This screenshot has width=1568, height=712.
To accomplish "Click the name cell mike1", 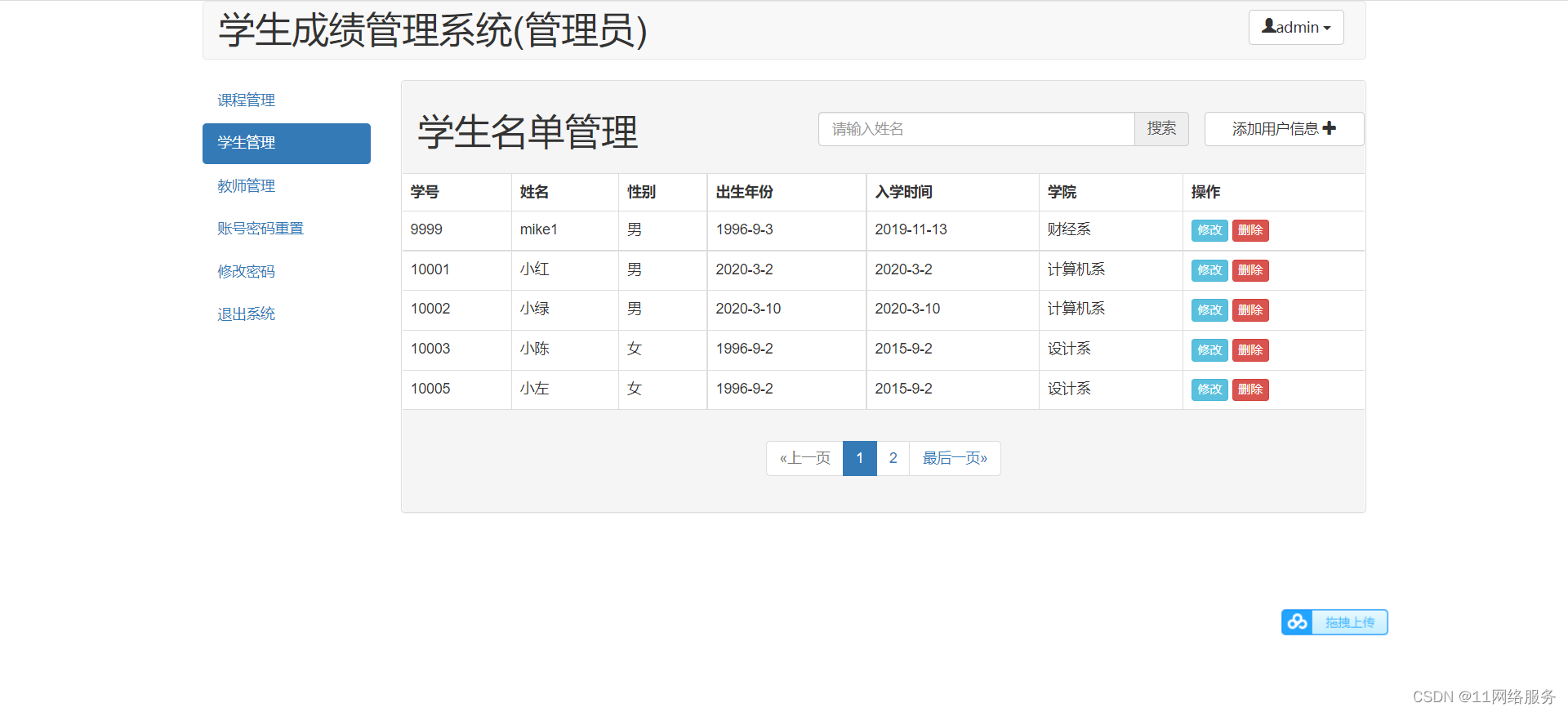I will tap(564, 230).
